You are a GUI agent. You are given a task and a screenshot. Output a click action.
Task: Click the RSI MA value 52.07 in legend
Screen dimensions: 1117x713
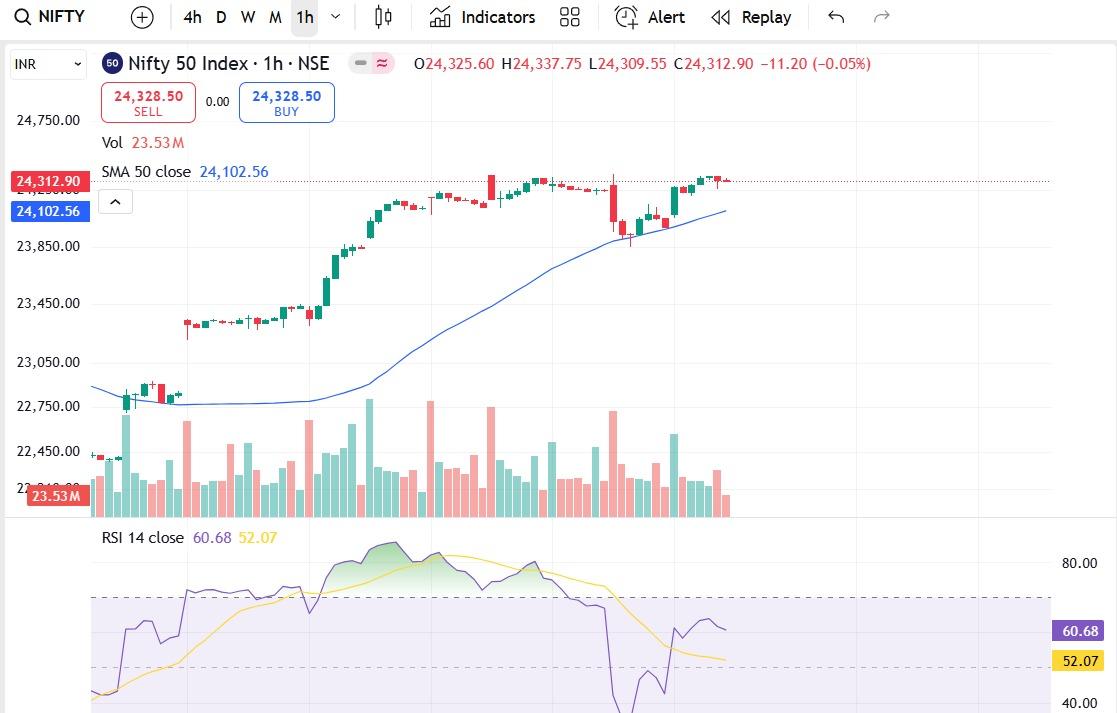pos(257,538)
